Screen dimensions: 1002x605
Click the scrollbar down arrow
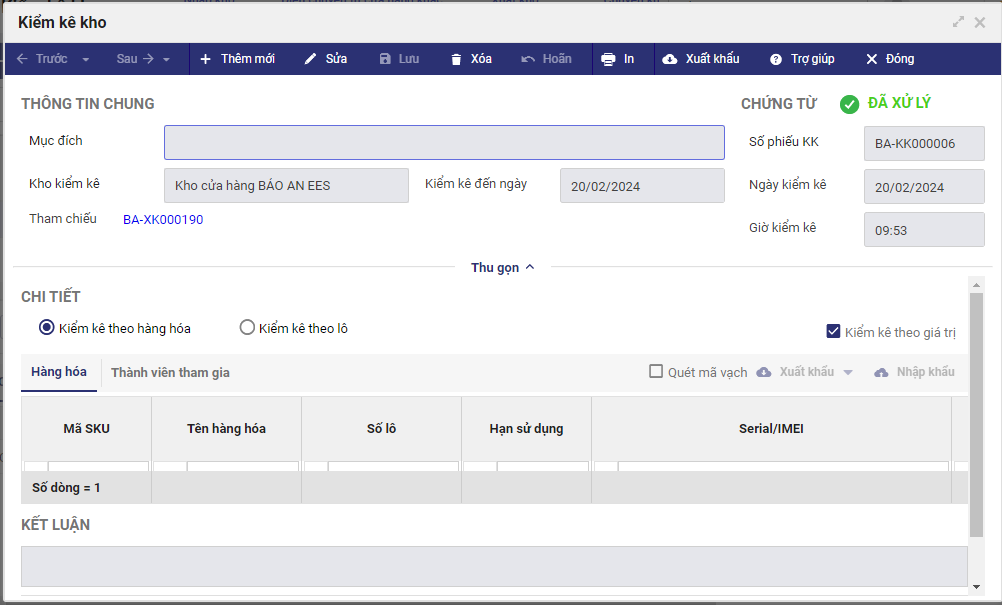click(976, 586)
